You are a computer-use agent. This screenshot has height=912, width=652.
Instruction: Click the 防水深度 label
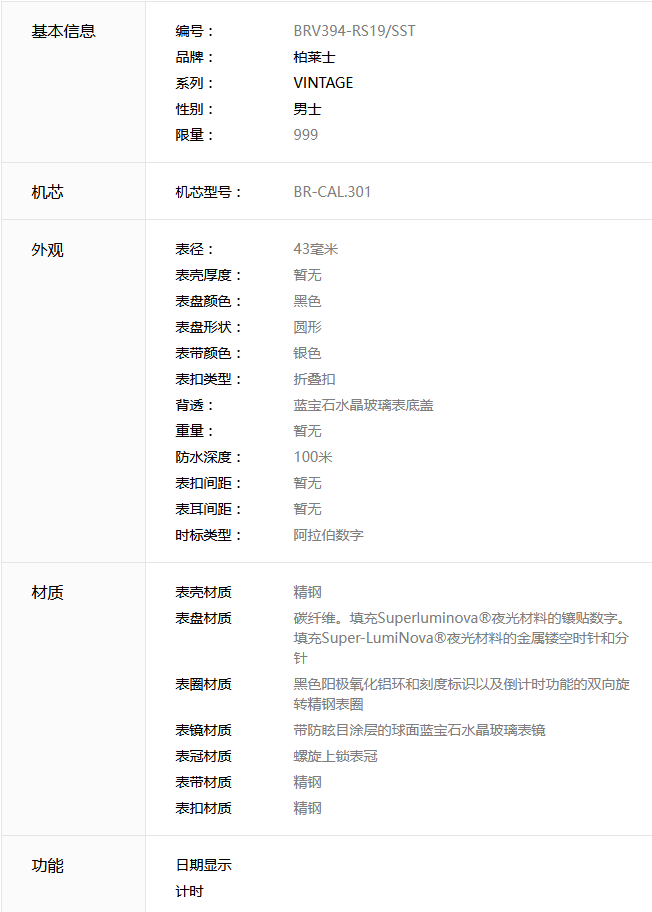209,457
